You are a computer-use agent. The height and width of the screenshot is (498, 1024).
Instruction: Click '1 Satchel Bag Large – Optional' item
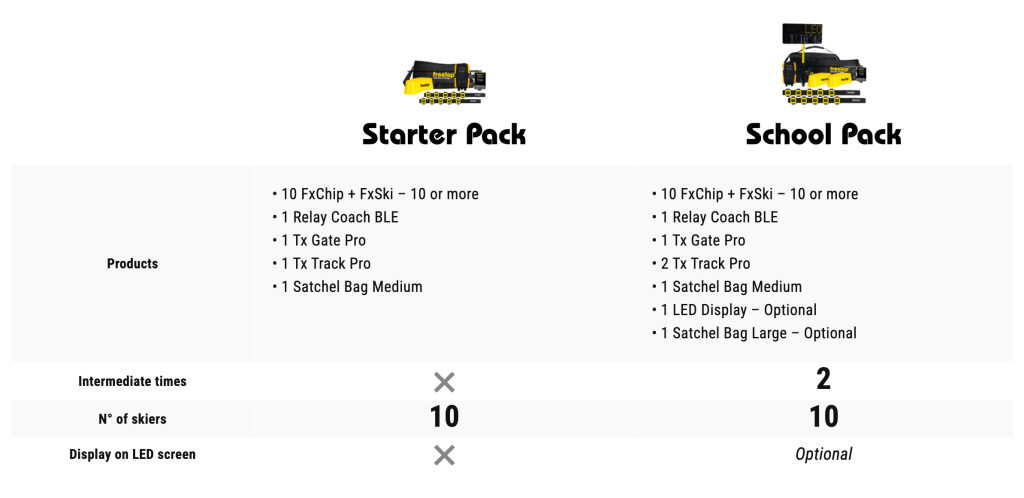pos(754,333)
